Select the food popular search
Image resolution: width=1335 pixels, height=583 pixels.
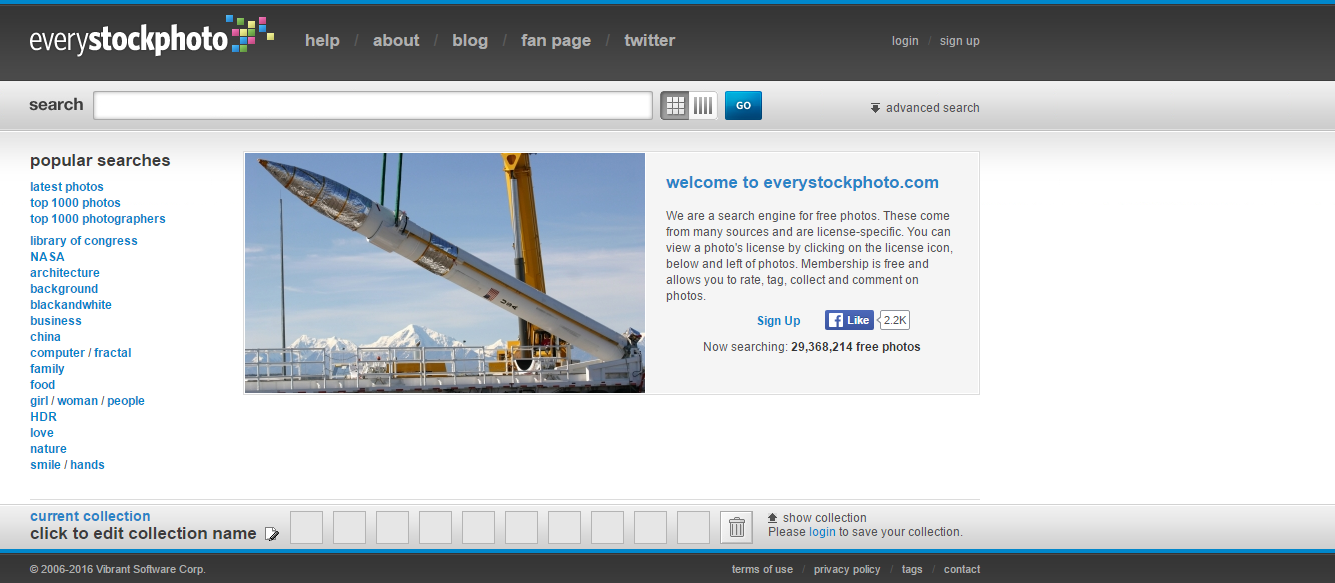43,385
